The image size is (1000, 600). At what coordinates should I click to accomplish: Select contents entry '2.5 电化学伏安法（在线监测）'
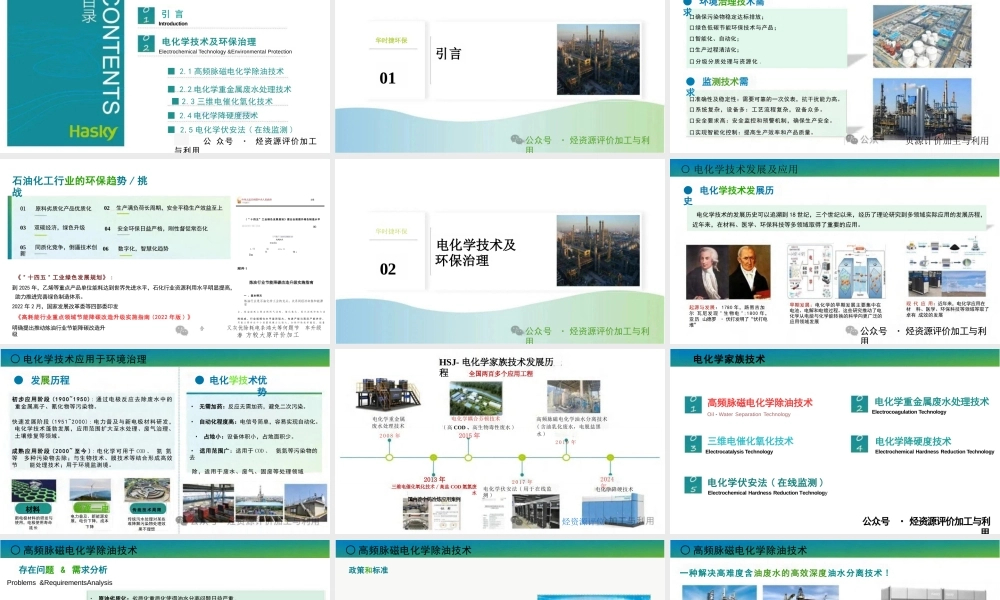(235, 129)
